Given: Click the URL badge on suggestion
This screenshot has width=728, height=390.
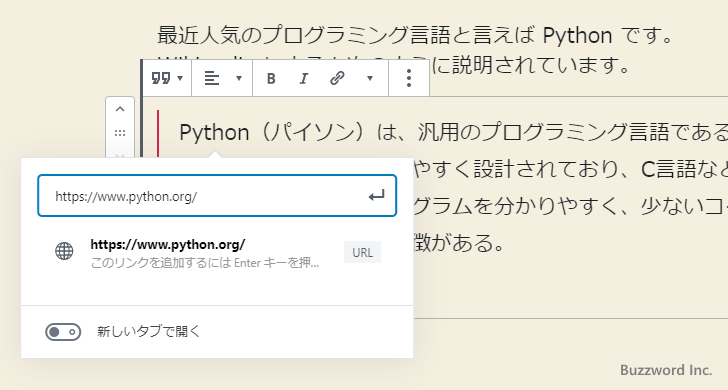Looking at the screenshot, I should pos(363,252).
